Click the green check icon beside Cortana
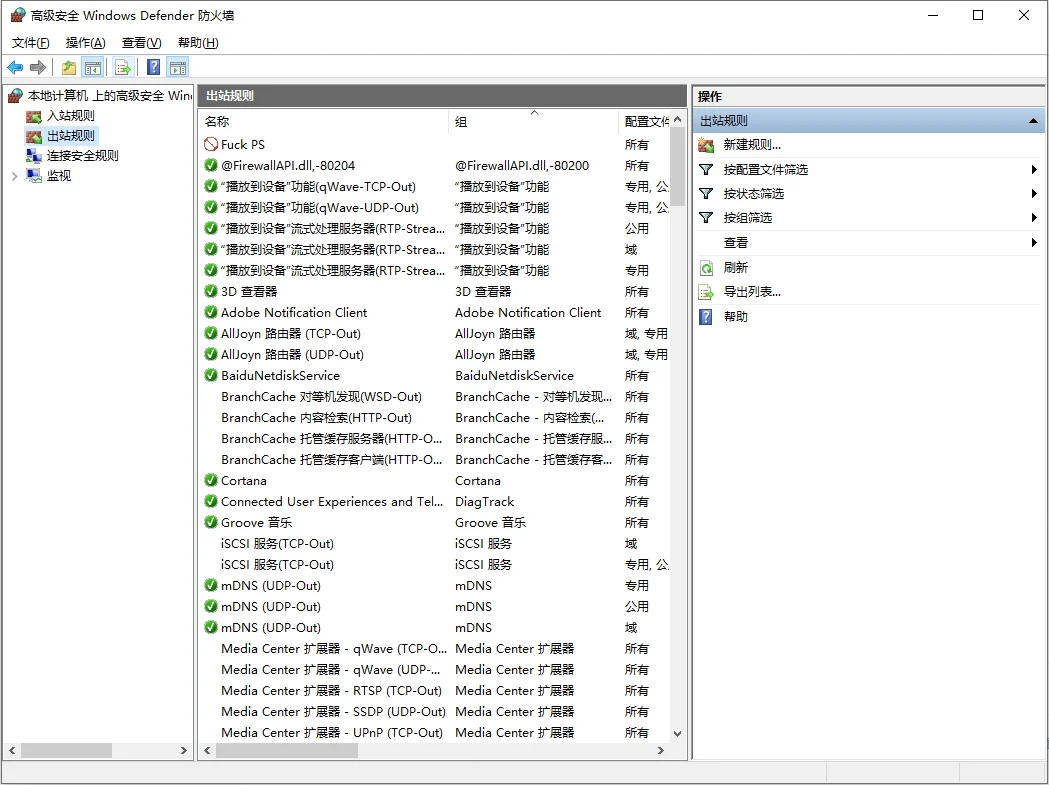The image size is (1049, 785). pyautogui.click(x=211, y=481)
